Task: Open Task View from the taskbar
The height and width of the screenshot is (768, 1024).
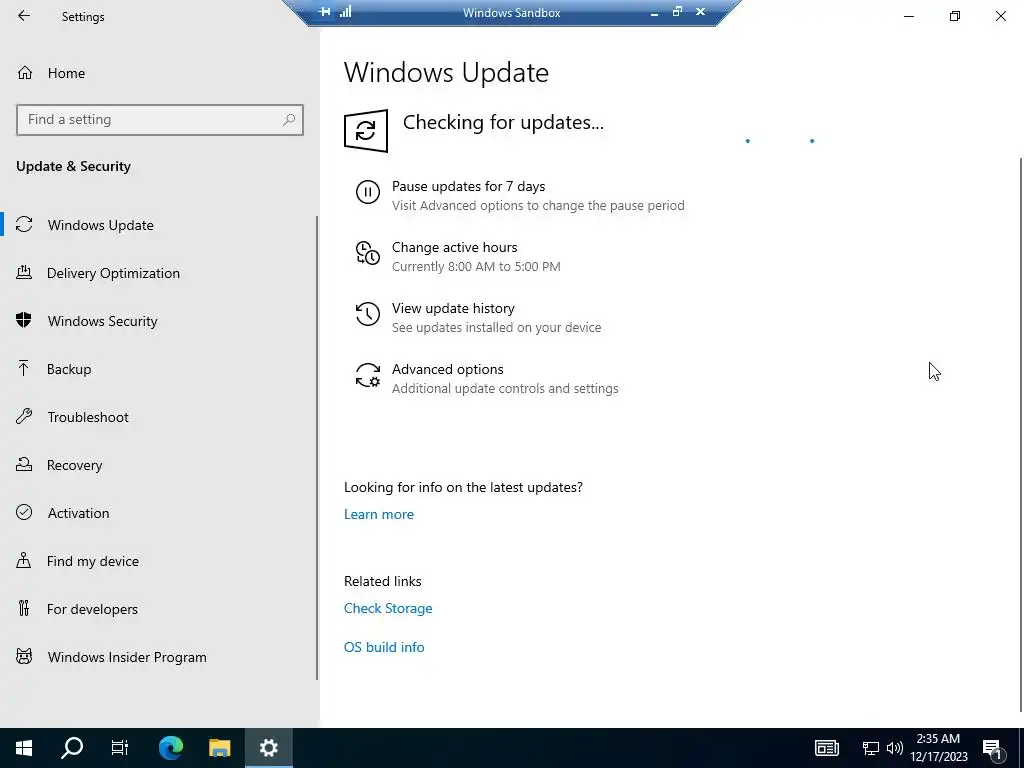Action: tap(120, 748)
